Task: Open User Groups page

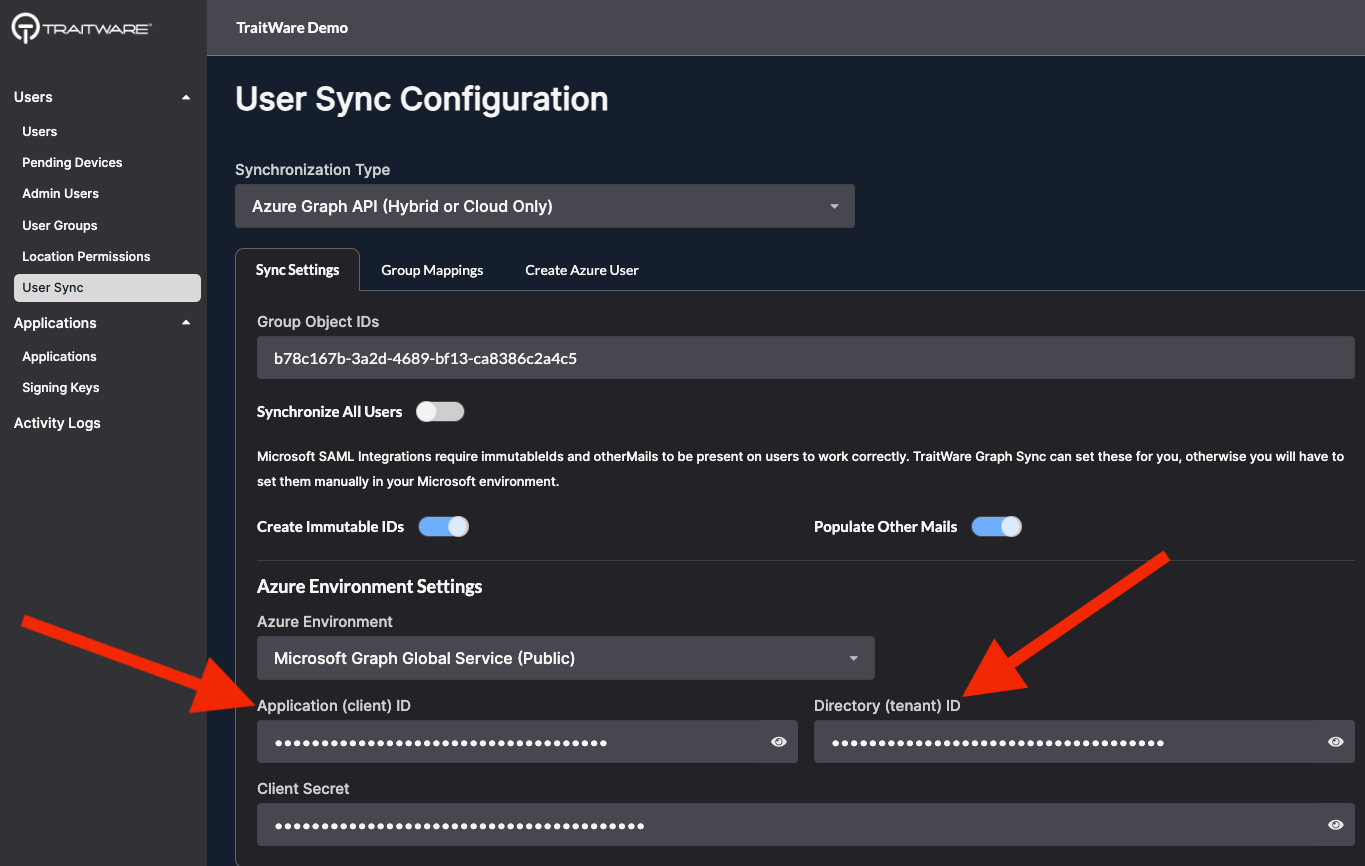Action: (60, 225)
